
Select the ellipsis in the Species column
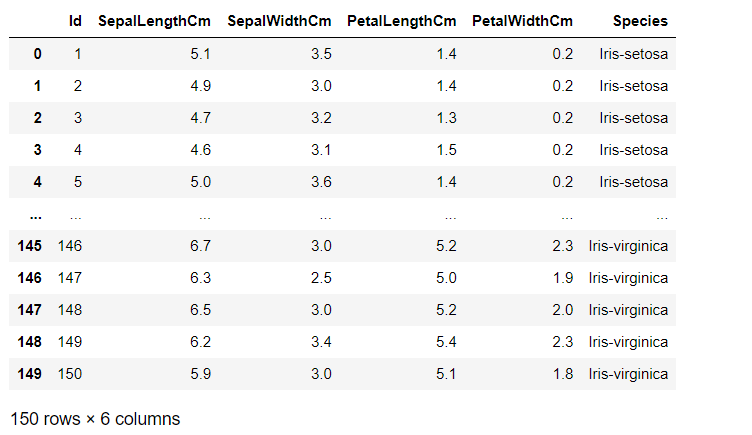point(662,217)
